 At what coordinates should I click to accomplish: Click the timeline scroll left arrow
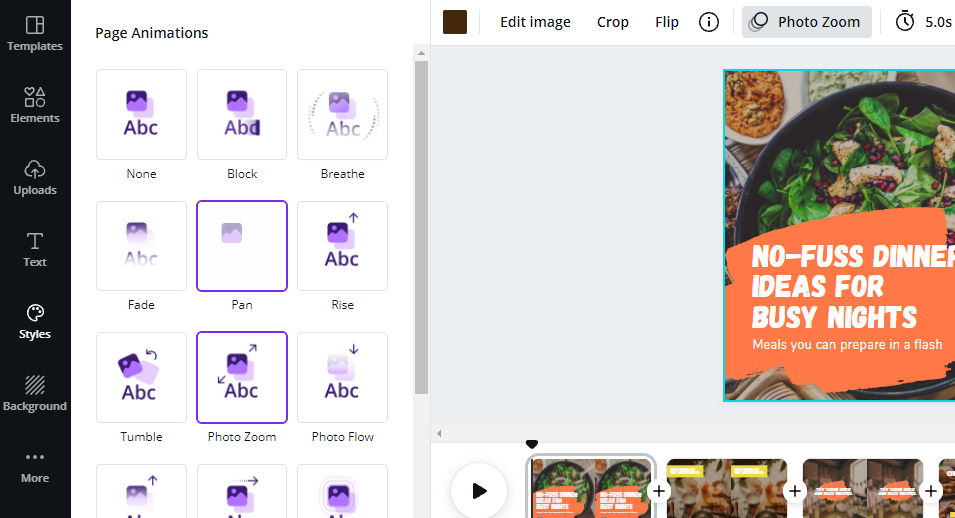[x=439, y=434]
